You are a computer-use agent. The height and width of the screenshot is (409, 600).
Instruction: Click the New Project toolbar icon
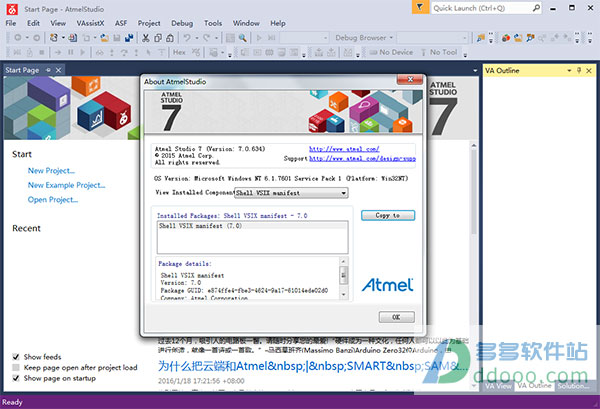coord(54,37)
